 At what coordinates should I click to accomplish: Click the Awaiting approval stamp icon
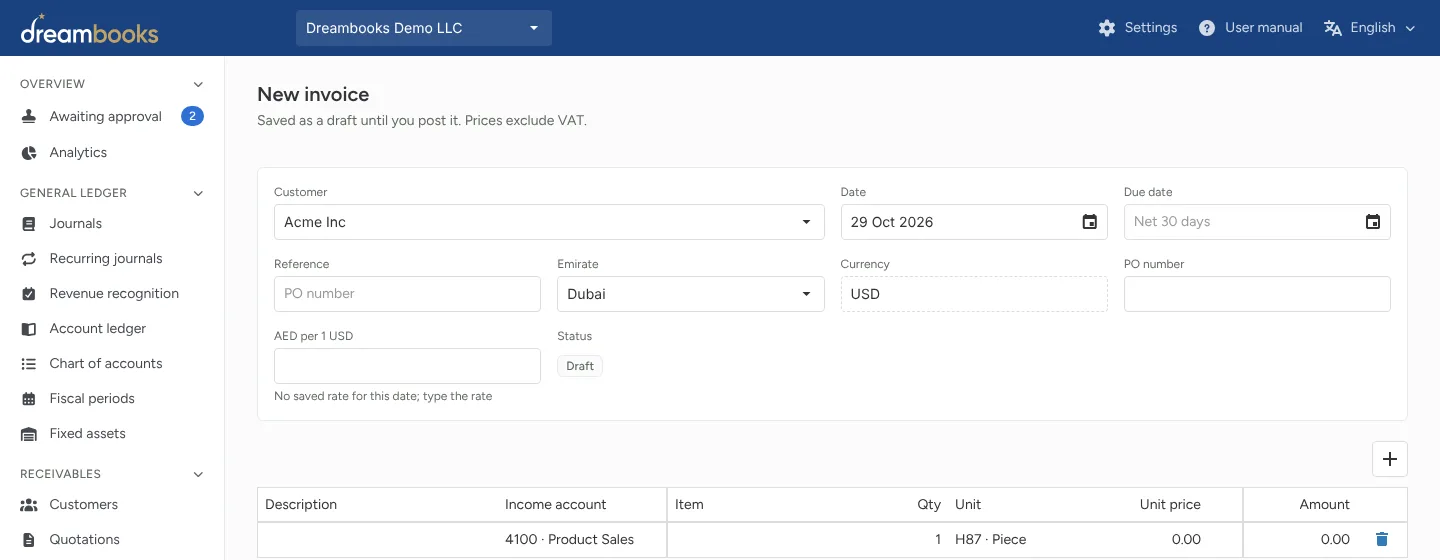tap(29, 117)
